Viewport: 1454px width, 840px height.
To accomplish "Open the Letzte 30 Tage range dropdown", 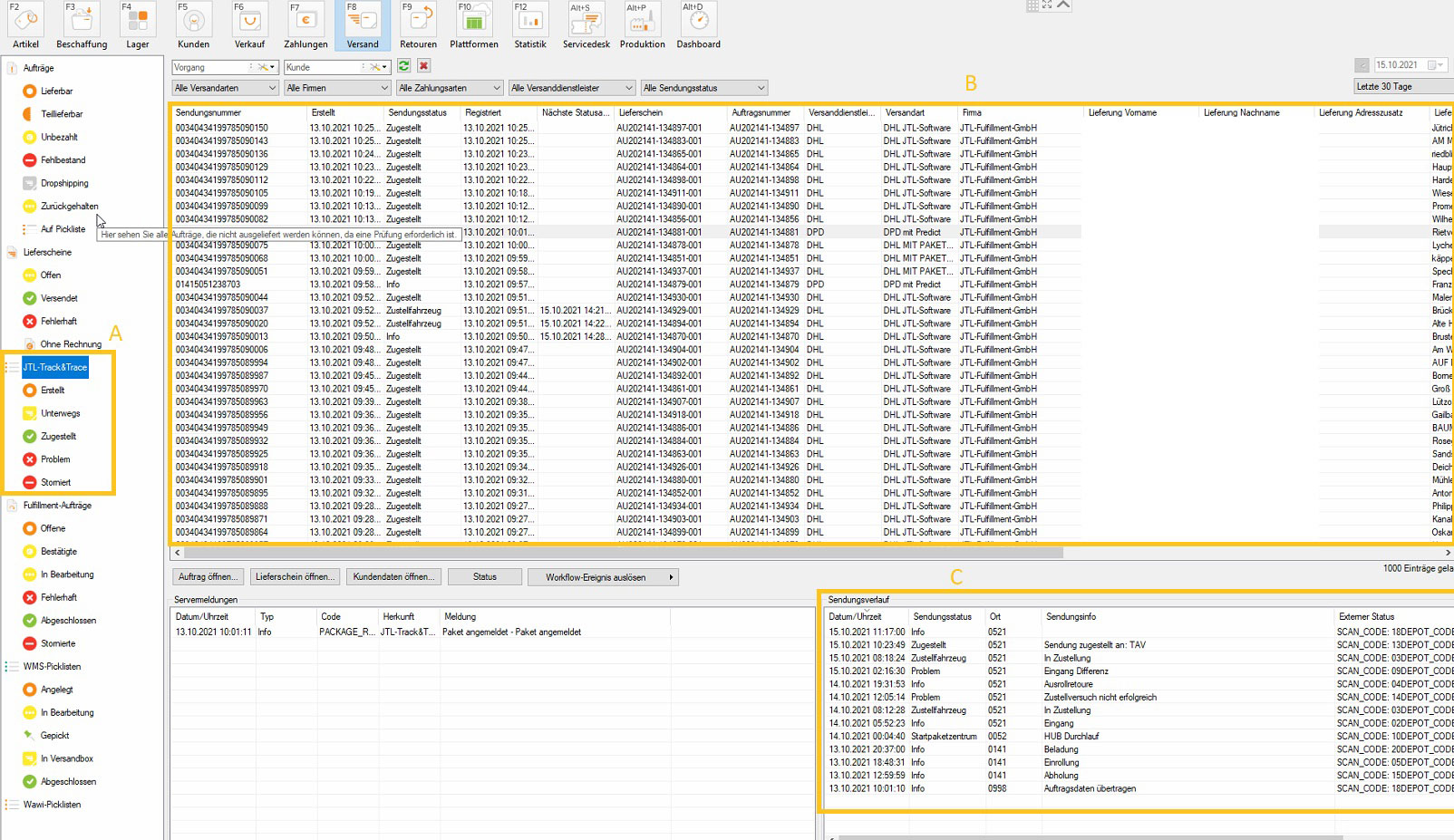I will [x=1401, y=87].
